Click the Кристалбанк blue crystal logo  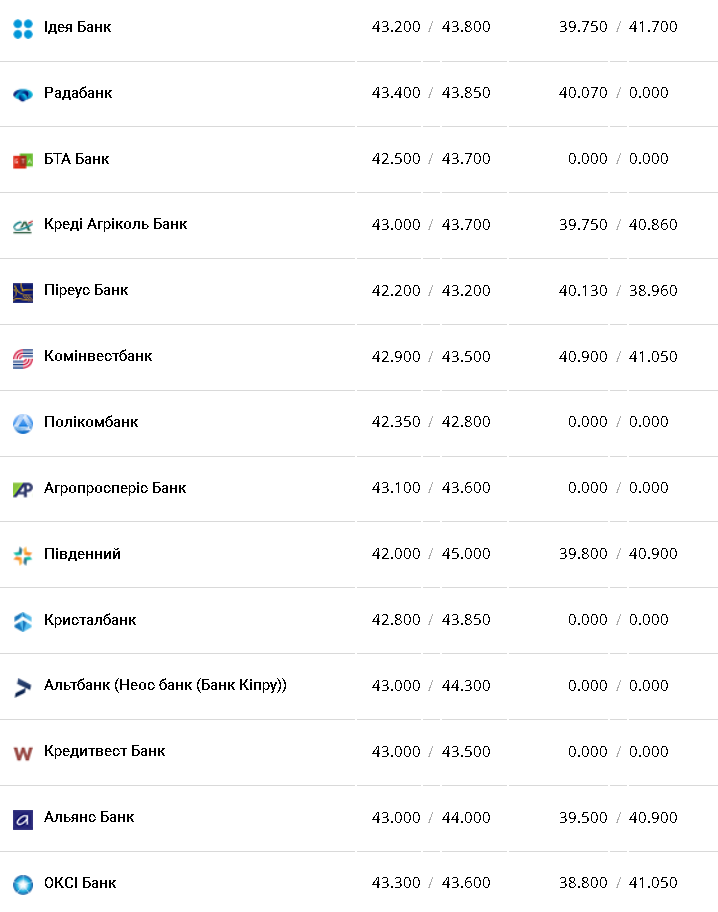(x=23, y=622)
